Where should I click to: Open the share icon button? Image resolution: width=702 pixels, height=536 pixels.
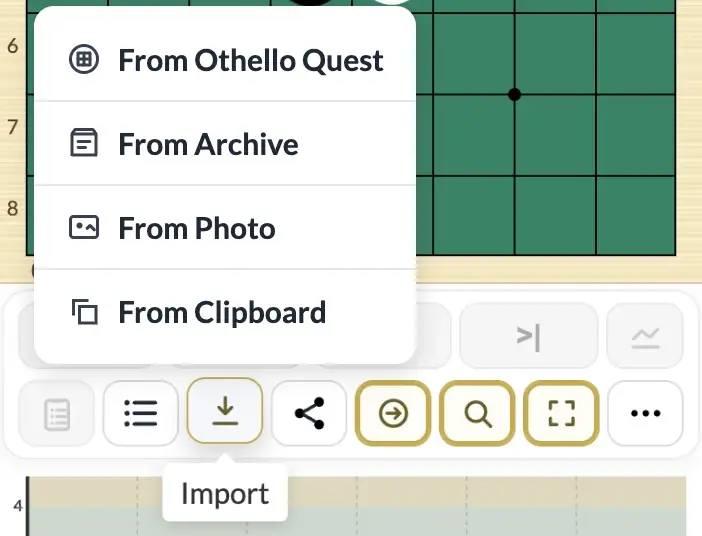coord(309,413)
